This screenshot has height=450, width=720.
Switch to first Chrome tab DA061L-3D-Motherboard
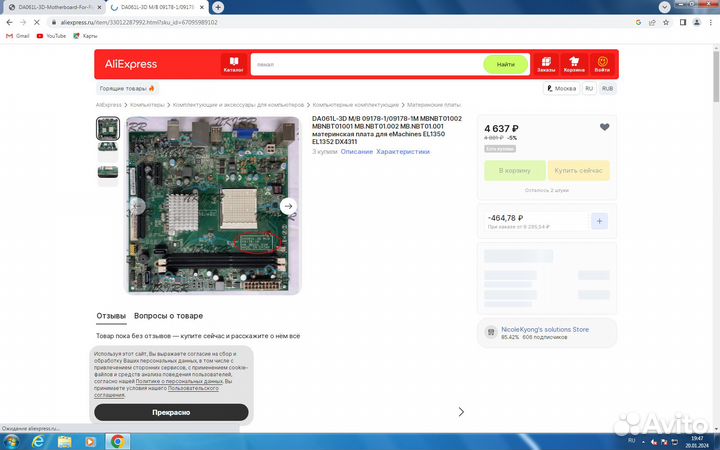pos(52,7)
